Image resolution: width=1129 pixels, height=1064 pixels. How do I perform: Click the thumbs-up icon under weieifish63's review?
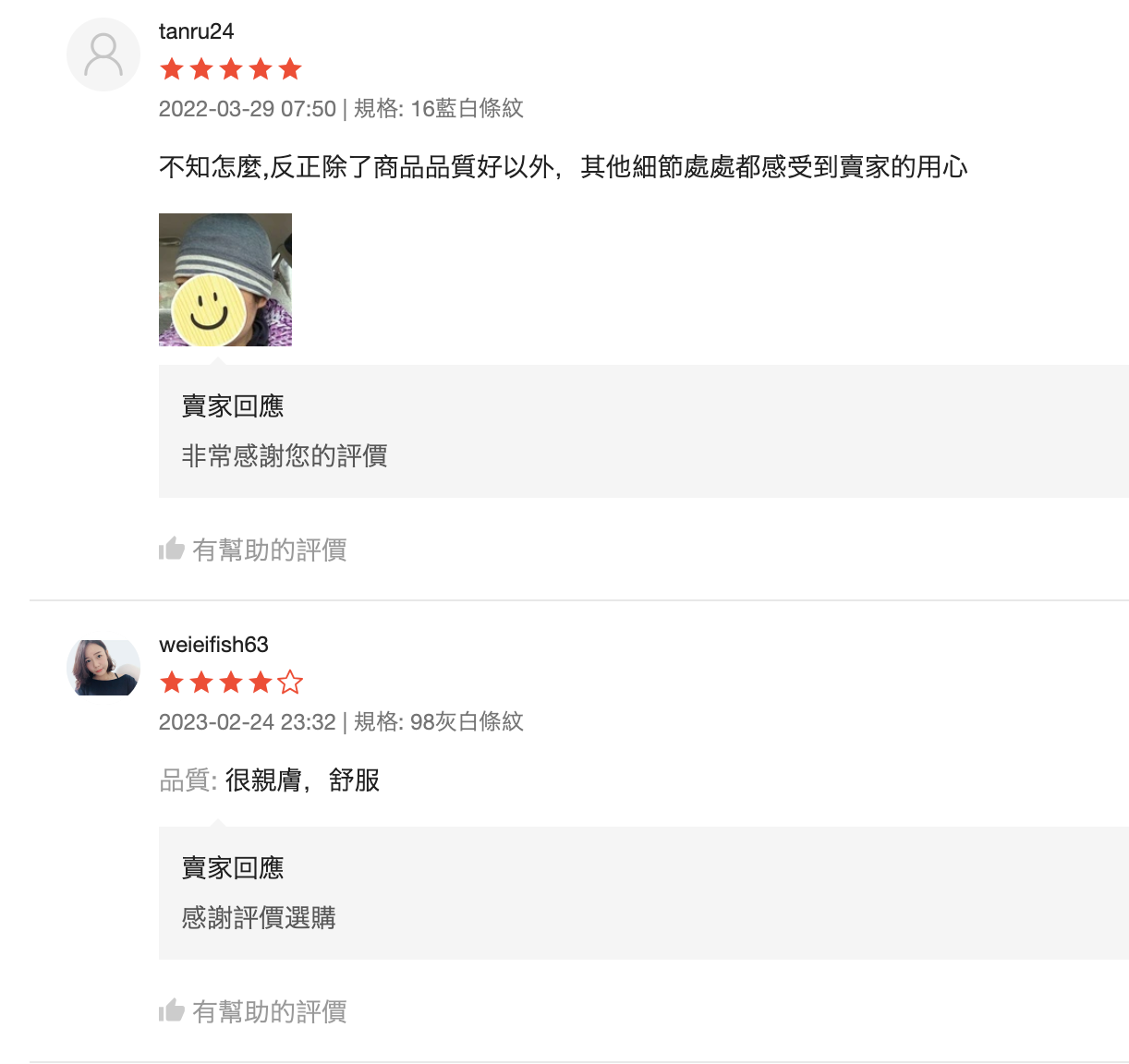coord(173,1010)
